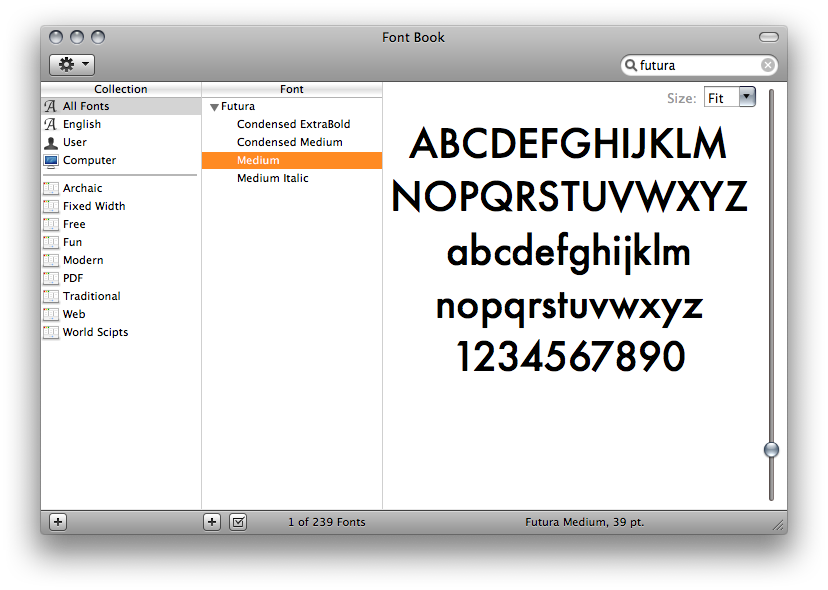Select Medium Italic typeface
Viewport: 828px width, 590px height.
pyautogui.click(x=272, y=178)
